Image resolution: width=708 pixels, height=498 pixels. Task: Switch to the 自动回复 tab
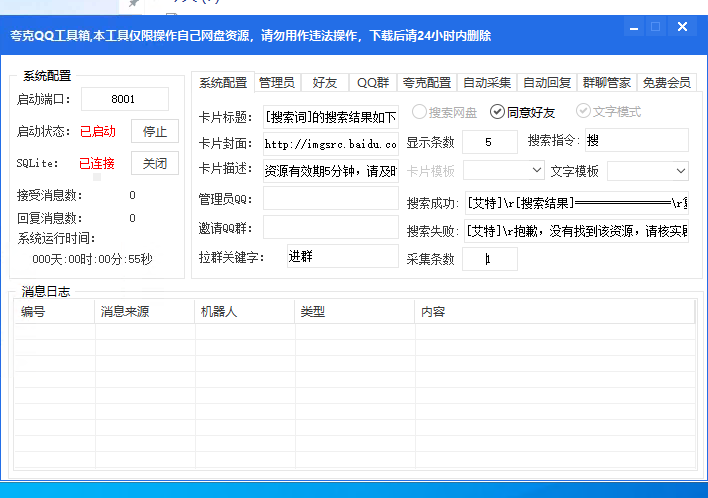point(547,83)
